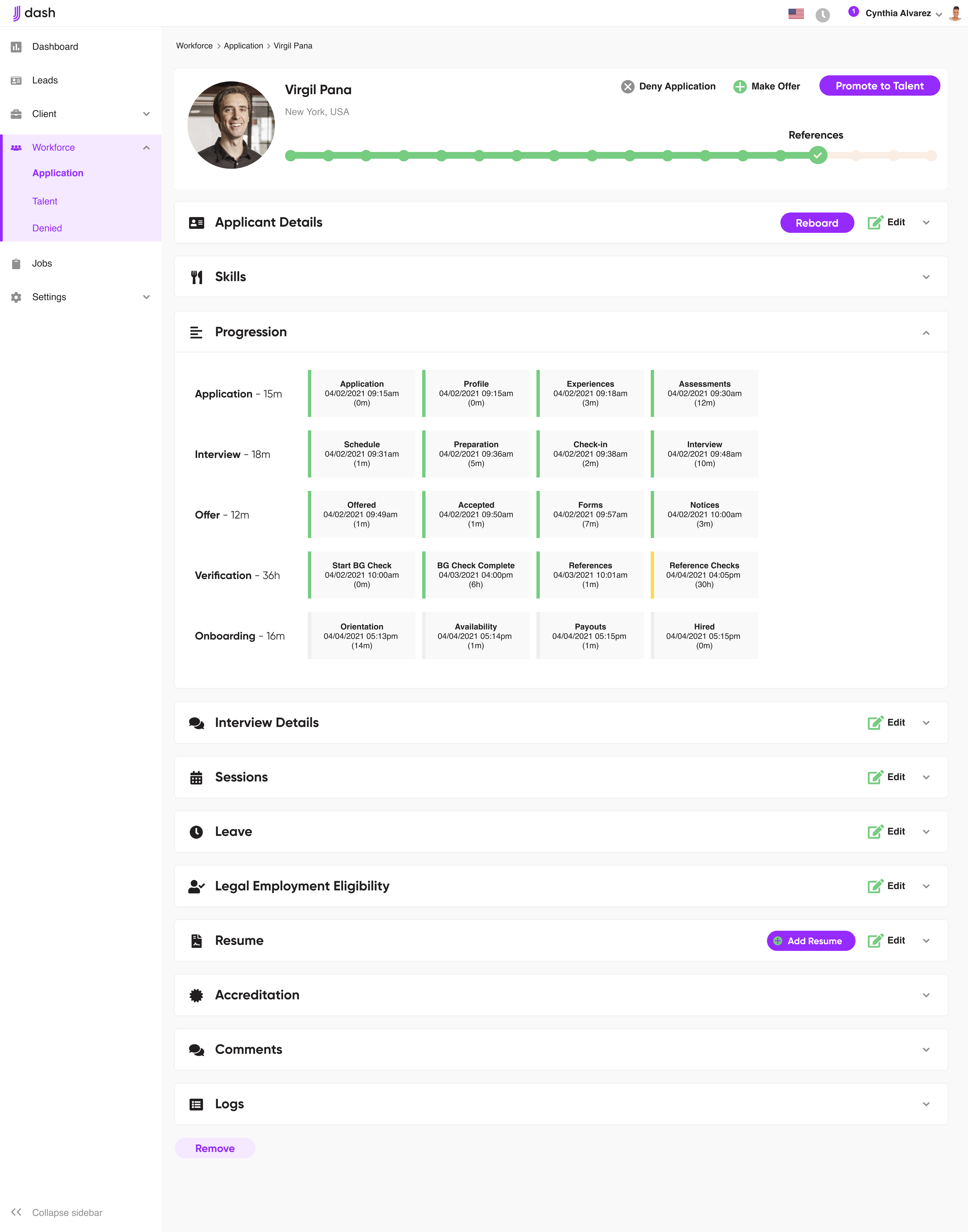Collapse the Progression section
Viewport: 968px width, 1232px height.
point(926,333)
